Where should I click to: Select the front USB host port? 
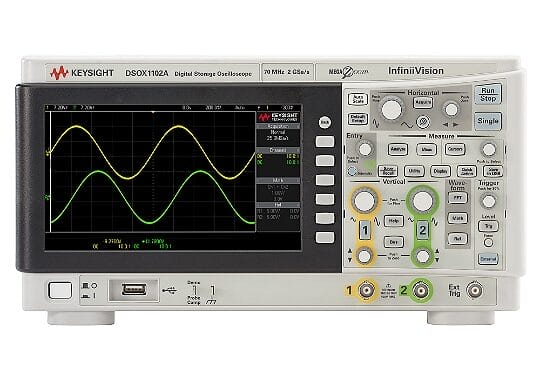(134, 290)
